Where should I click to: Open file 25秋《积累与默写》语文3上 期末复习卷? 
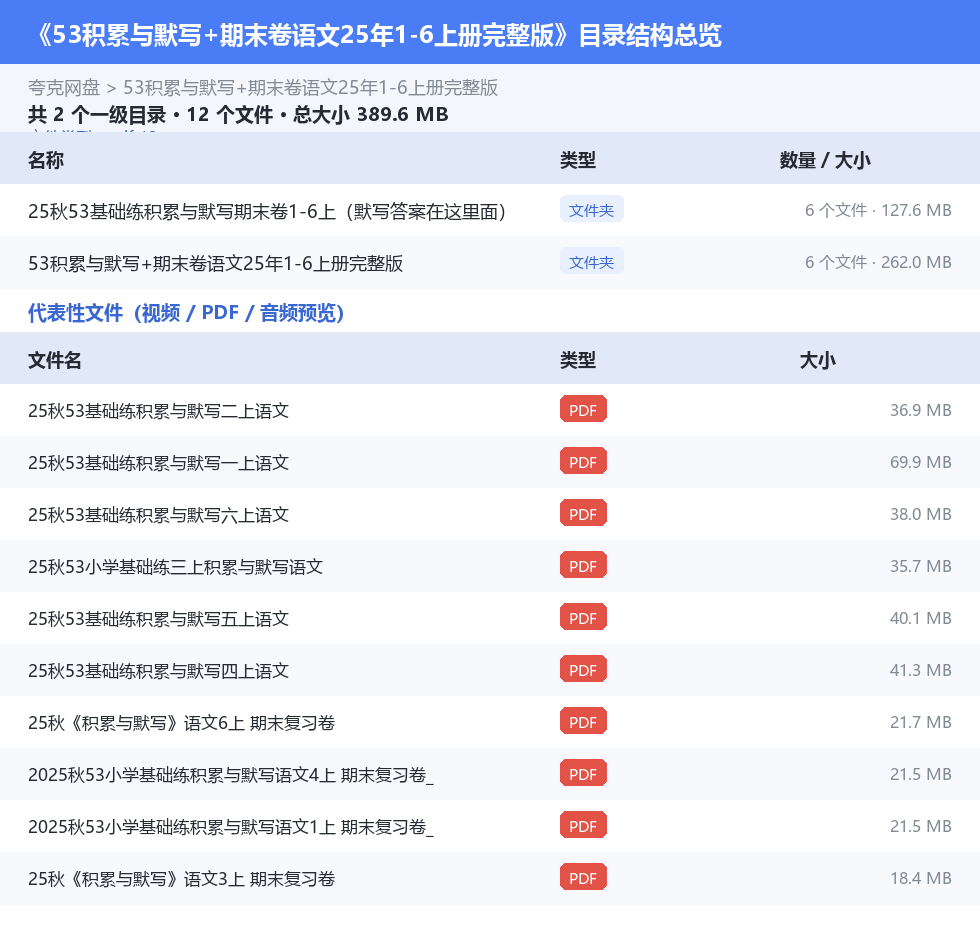pyautogui.click(x=182, y=879)
